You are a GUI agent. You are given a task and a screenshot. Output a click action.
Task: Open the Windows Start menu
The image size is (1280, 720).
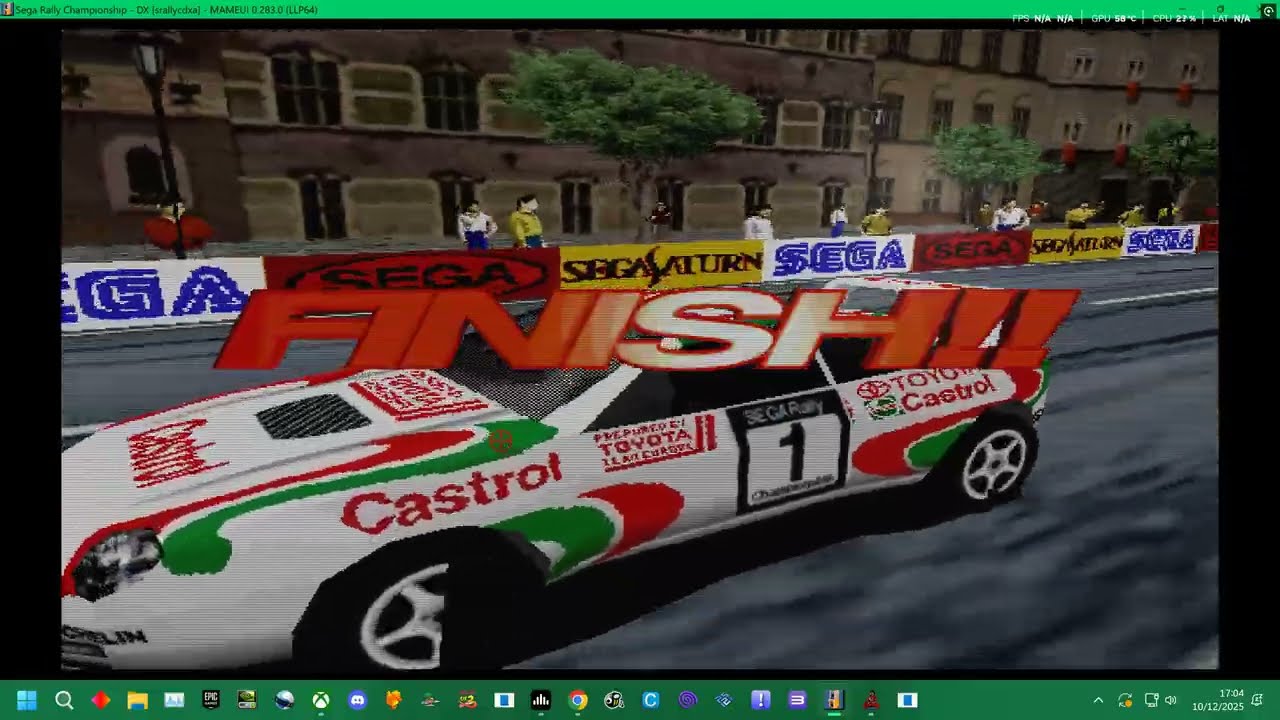(x=27, y=700)
